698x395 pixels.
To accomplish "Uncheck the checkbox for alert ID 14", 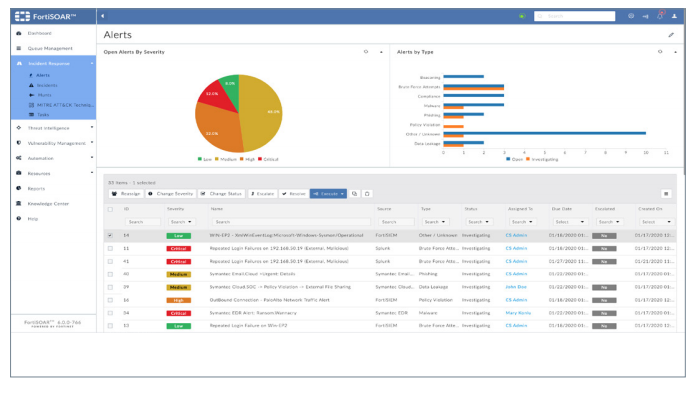I will tap(110, 235).
